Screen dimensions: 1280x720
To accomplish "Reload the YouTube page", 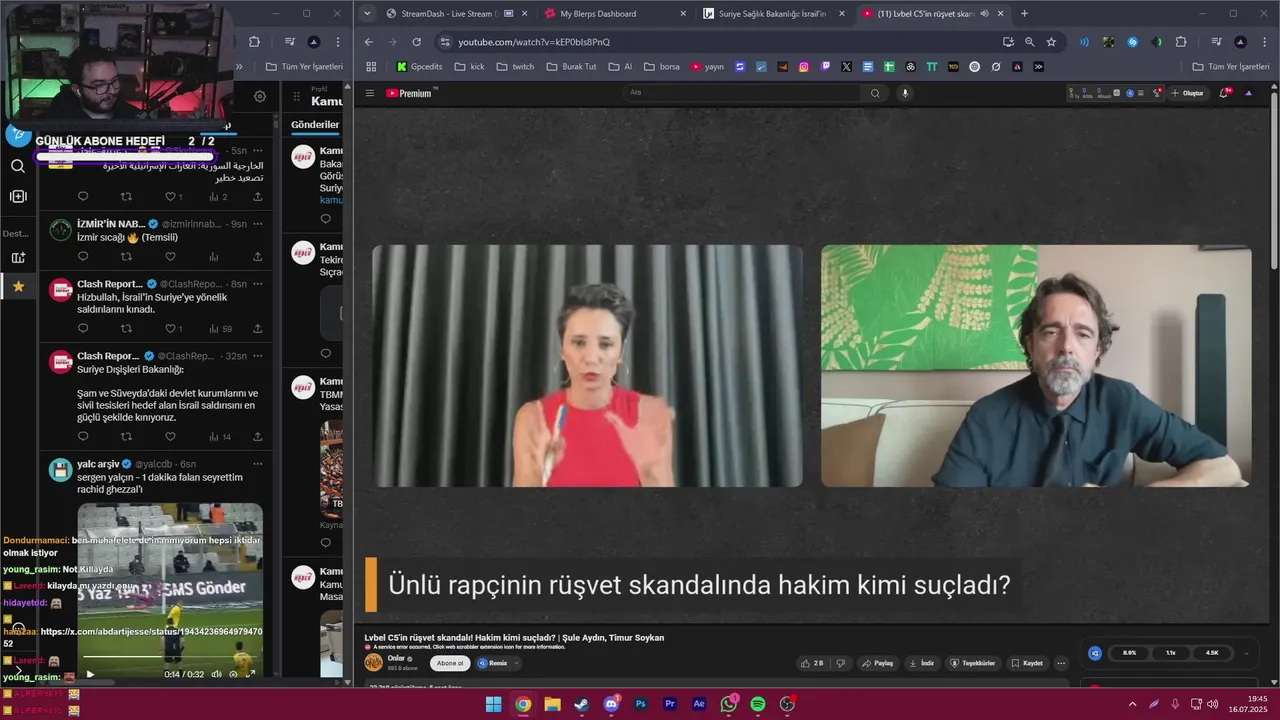I will pyautogui.click(x=417, y=42).
